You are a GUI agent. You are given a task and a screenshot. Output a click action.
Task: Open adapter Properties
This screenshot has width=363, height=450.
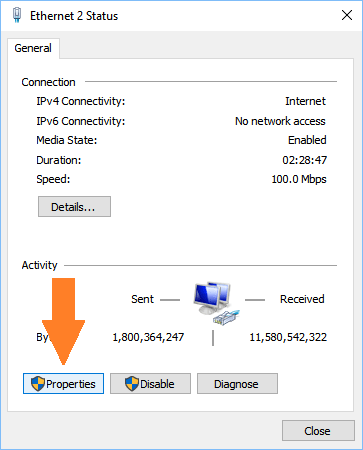tap(63, 384)
